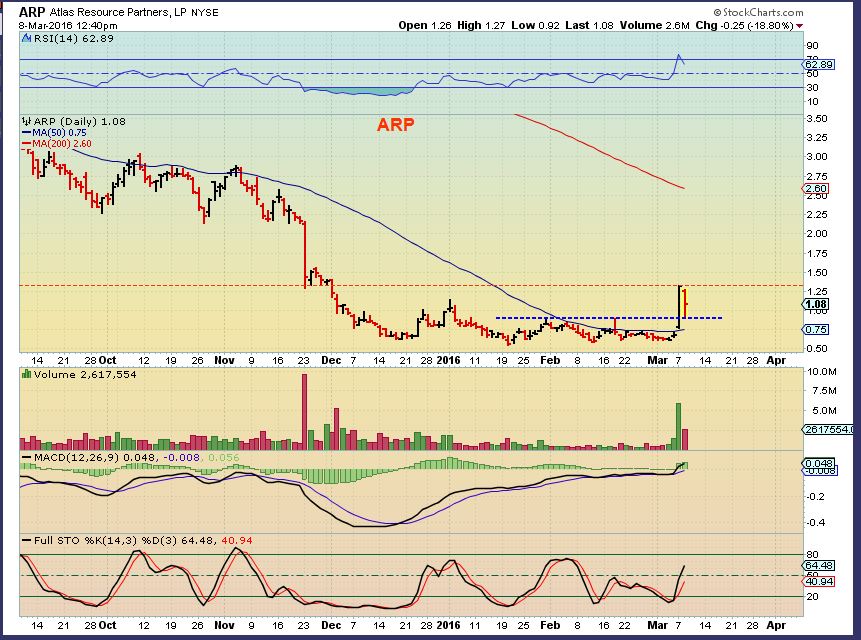Click the High 1.27 value
This screenshot has width=861, height=640.
point(481,25)
